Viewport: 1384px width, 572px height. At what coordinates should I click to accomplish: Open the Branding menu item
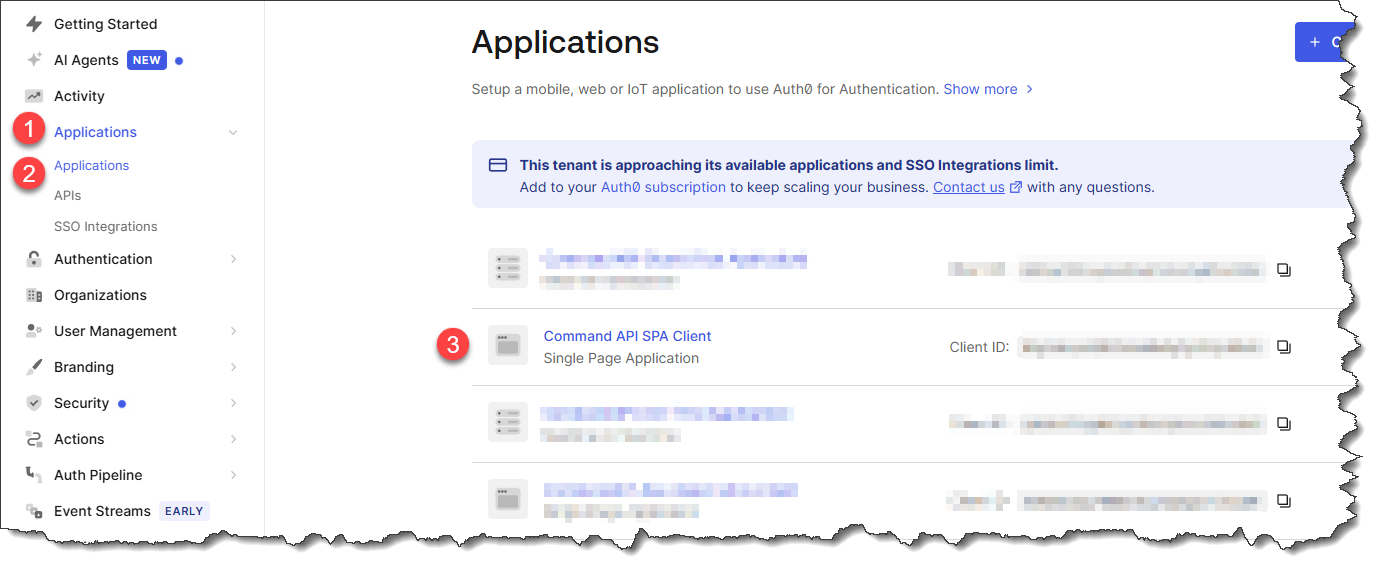click(84, 367)
